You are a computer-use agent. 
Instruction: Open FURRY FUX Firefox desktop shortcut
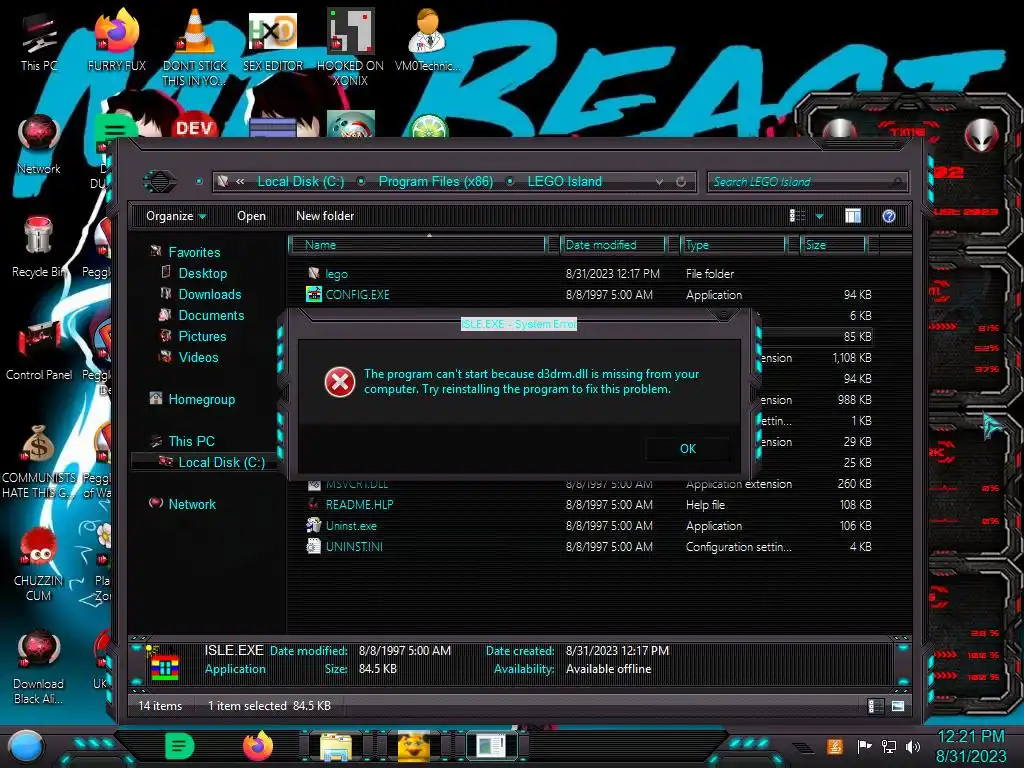(x=116, y=40)
